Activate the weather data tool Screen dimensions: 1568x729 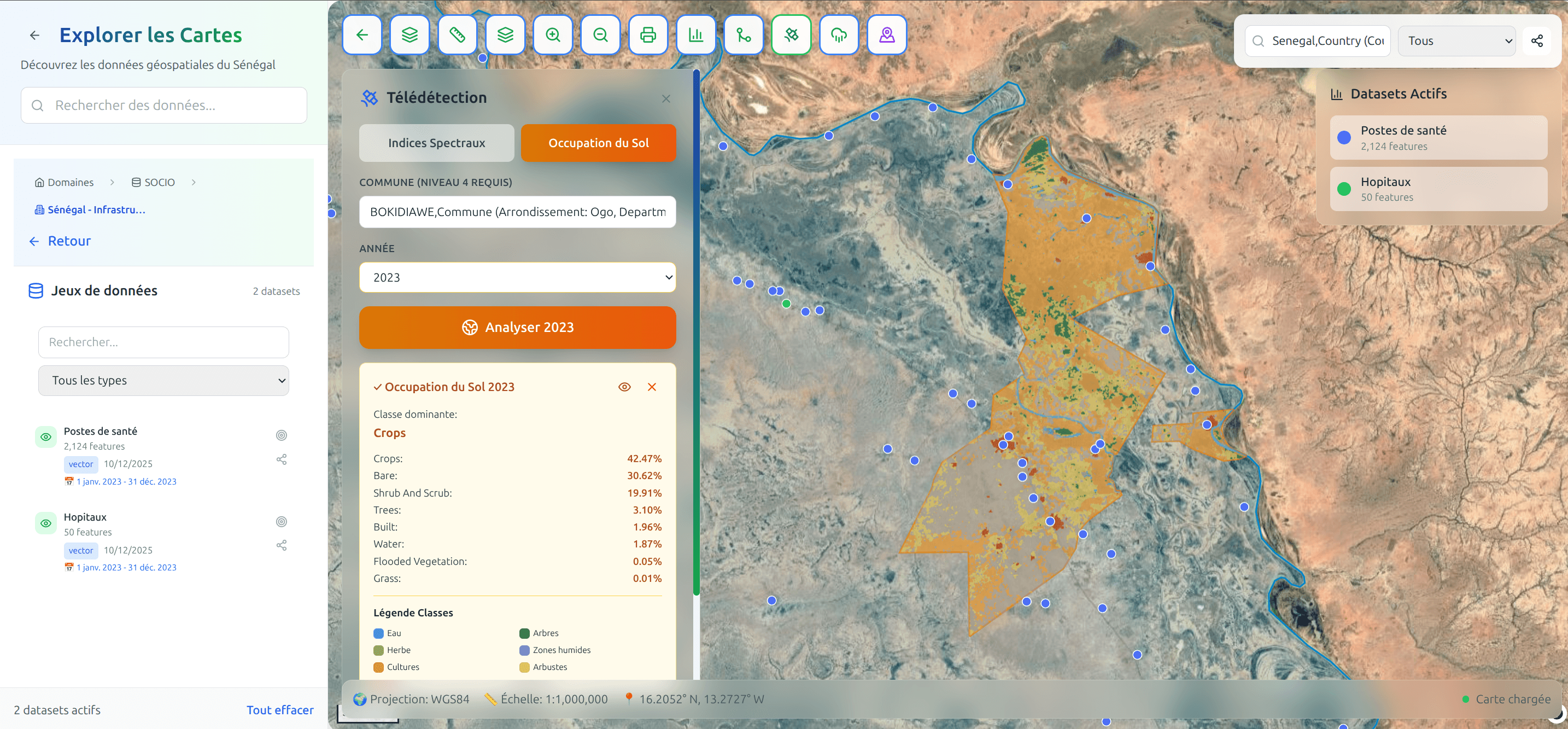[x=839, y=34]
